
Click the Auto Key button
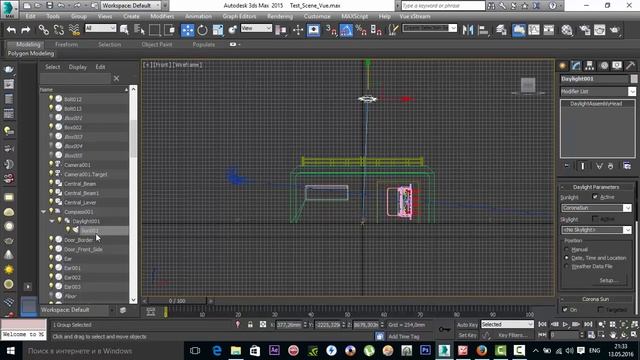click(x=467, y=325)
